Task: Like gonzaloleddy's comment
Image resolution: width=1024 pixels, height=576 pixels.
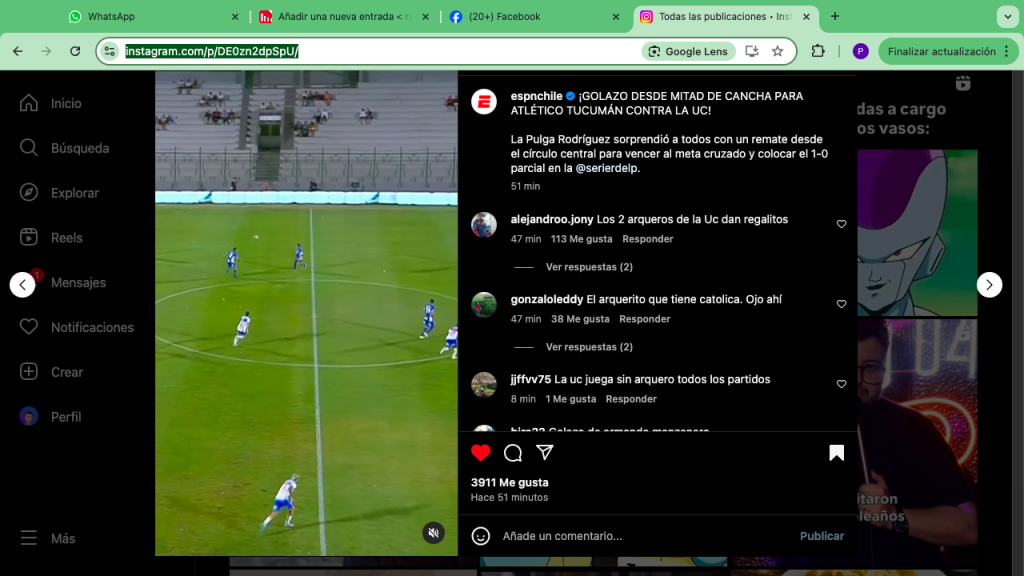Action: [841, 304]
